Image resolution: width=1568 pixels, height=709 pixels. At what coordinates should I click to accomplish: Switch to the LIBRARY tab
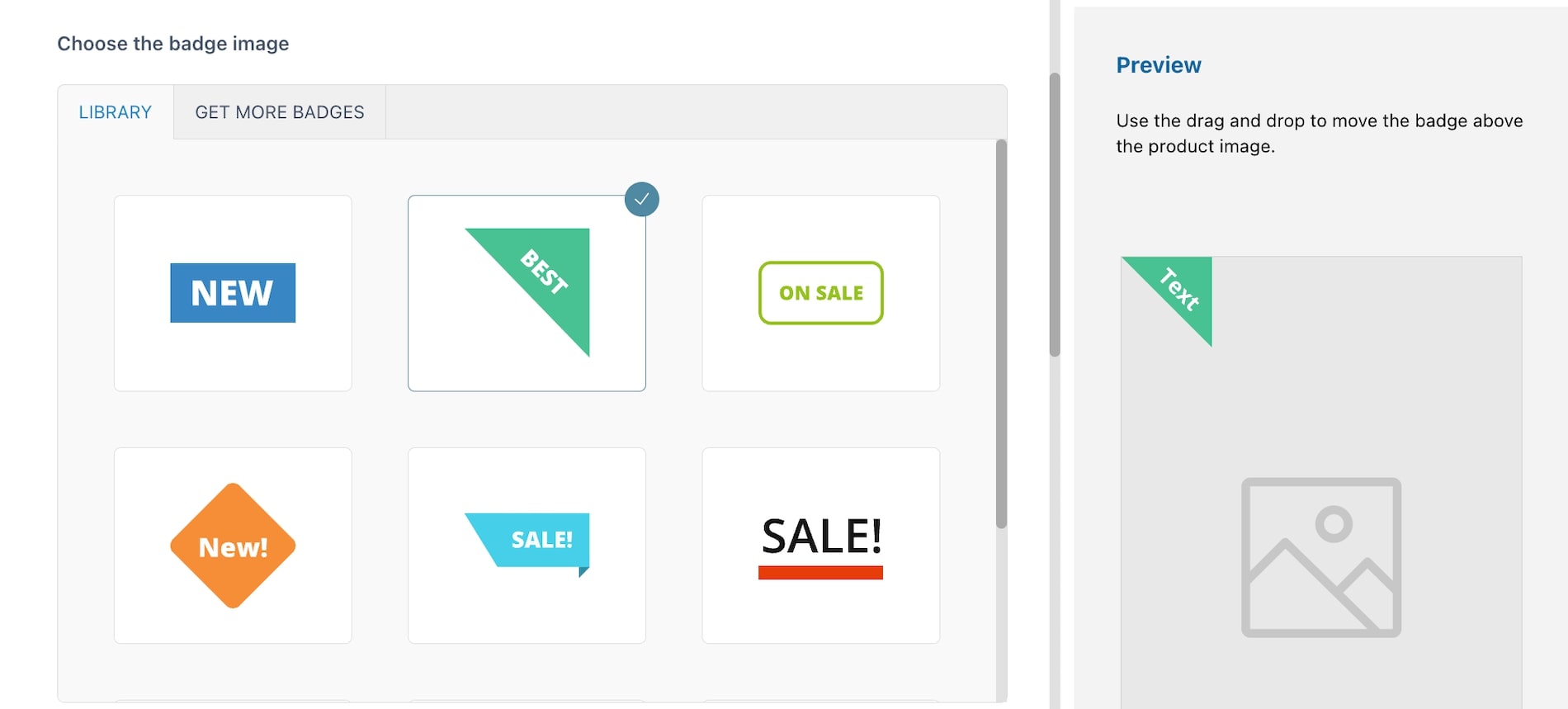(x=116, y=112)
